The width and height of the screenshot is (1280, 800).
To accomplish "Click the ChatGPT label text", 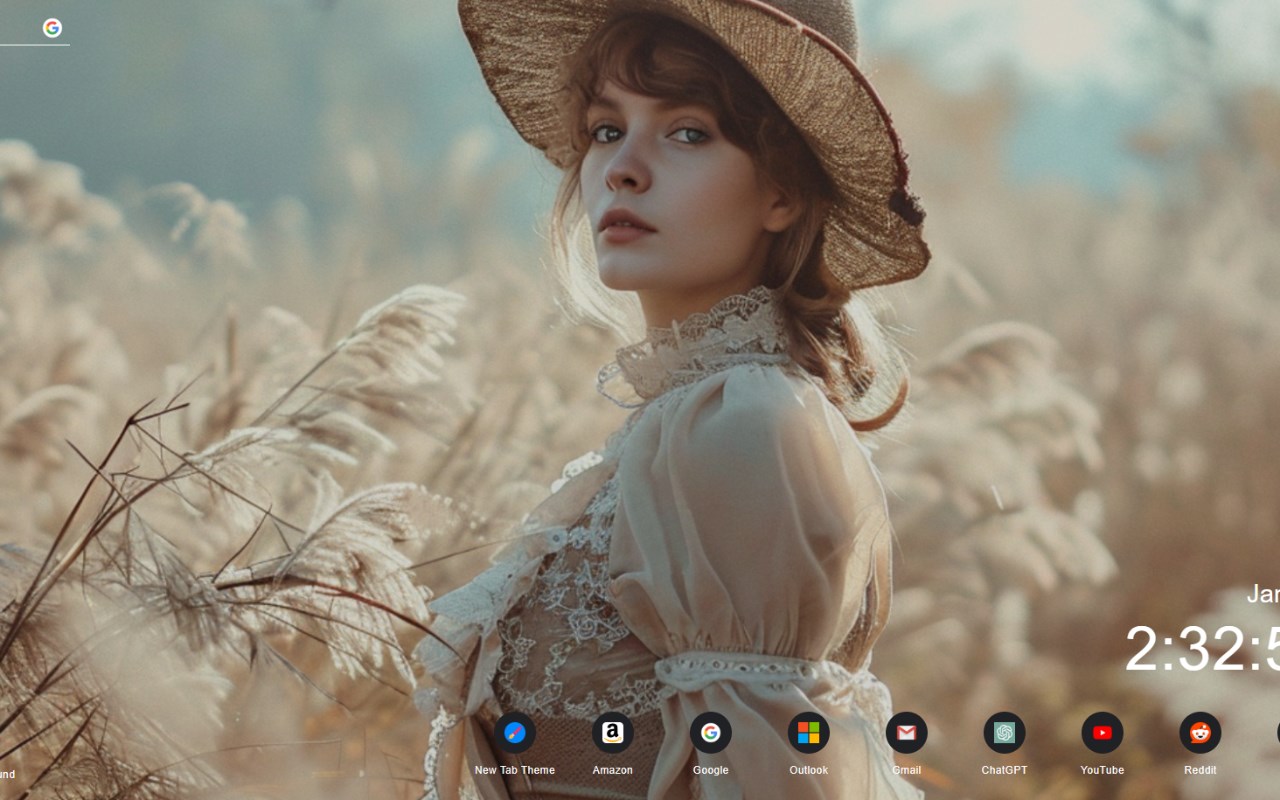I will coord(1004,770).
